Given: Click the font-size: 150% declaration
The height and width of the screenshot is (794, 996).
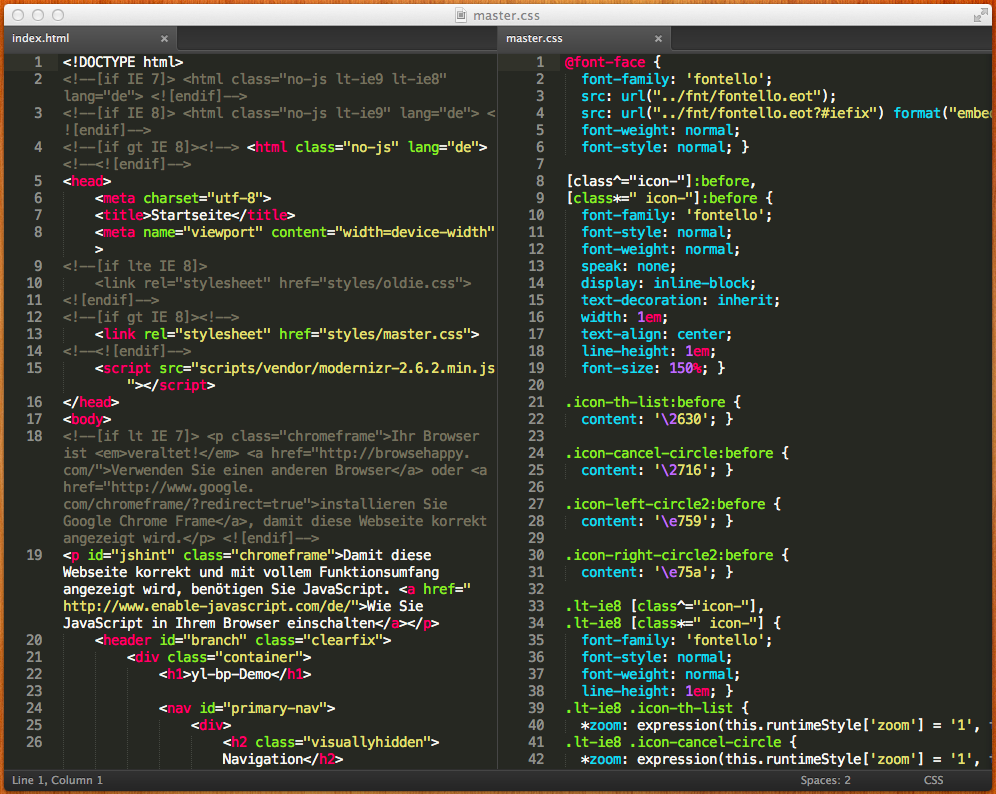Looking at the screenshot, I should coord(644,368).
